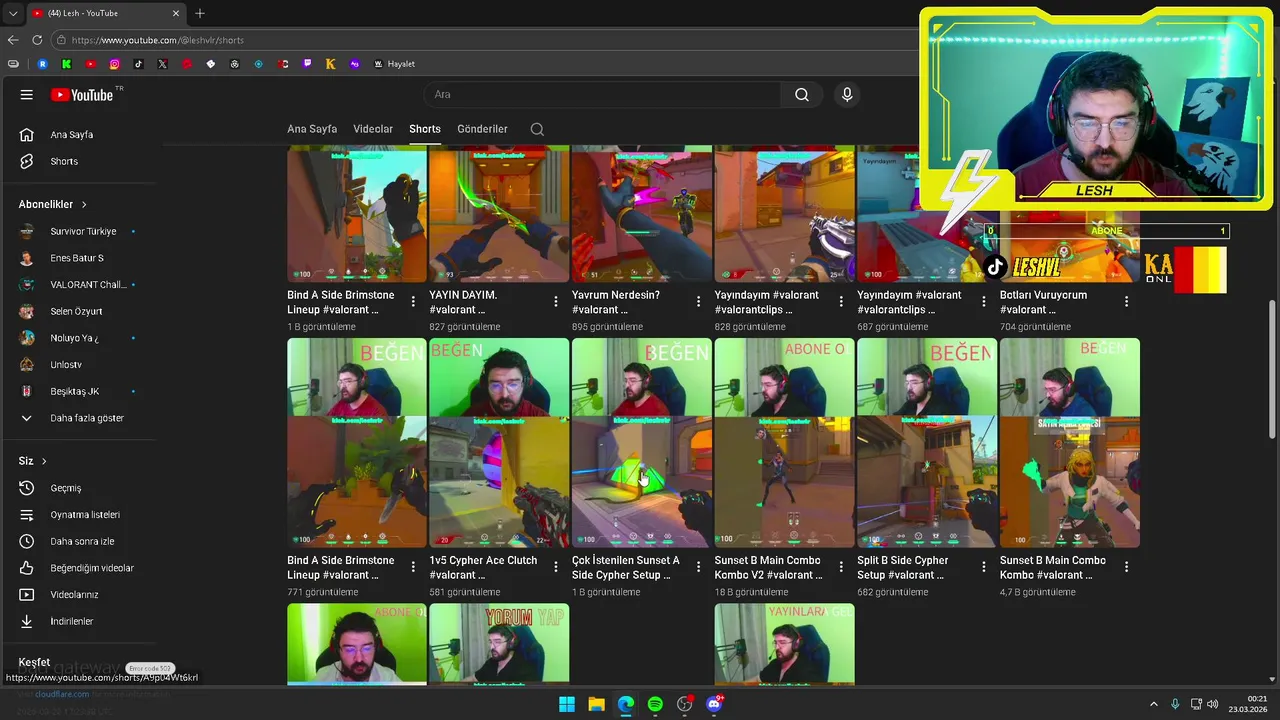Screen dimensions: 1280x720
Task: Open 'Sunset B Main Combo Kombo V2' thumbnail
Action: click(x=785, y=443)
